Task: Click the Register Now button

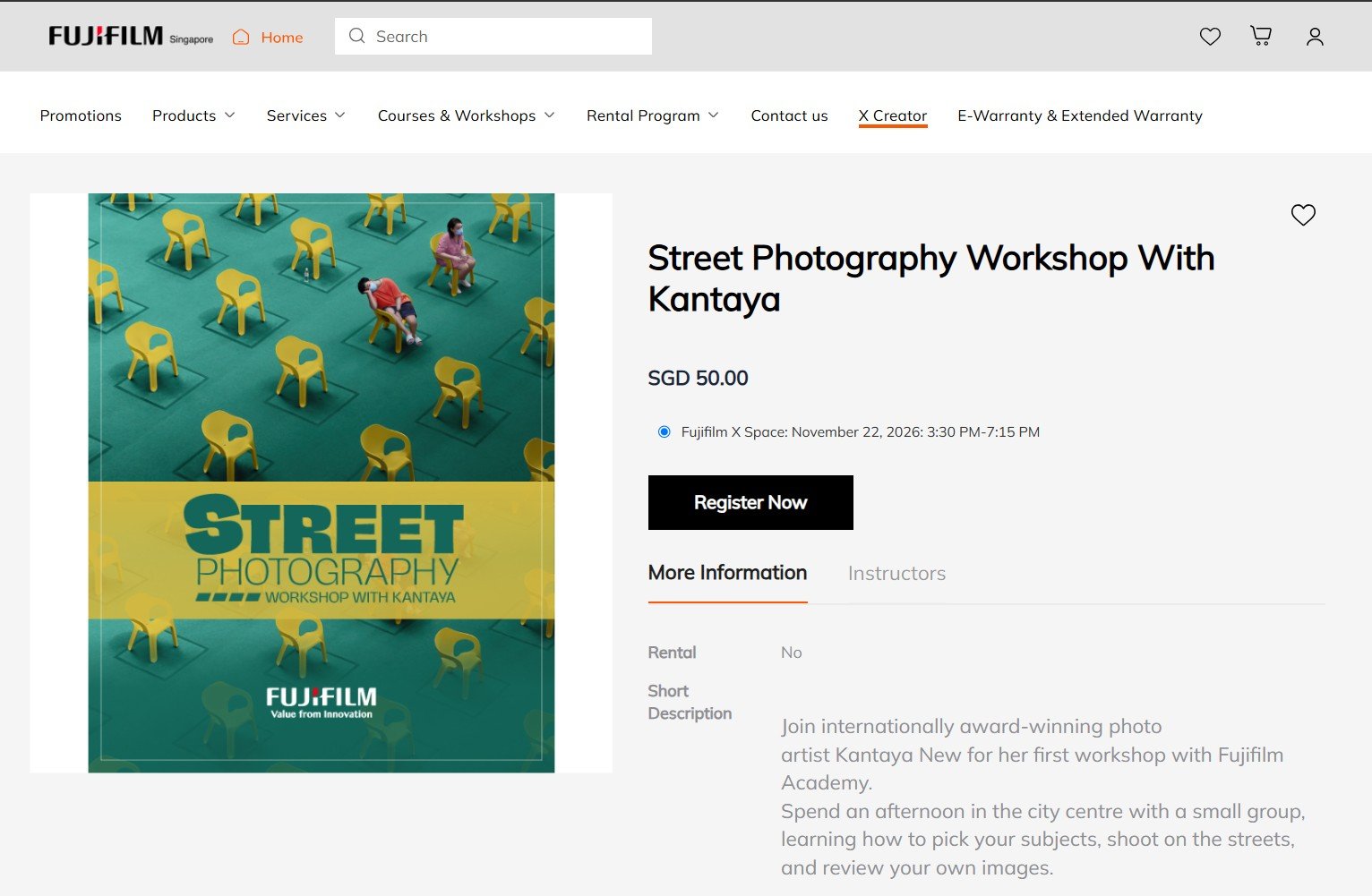Action: tap(750, 502)
